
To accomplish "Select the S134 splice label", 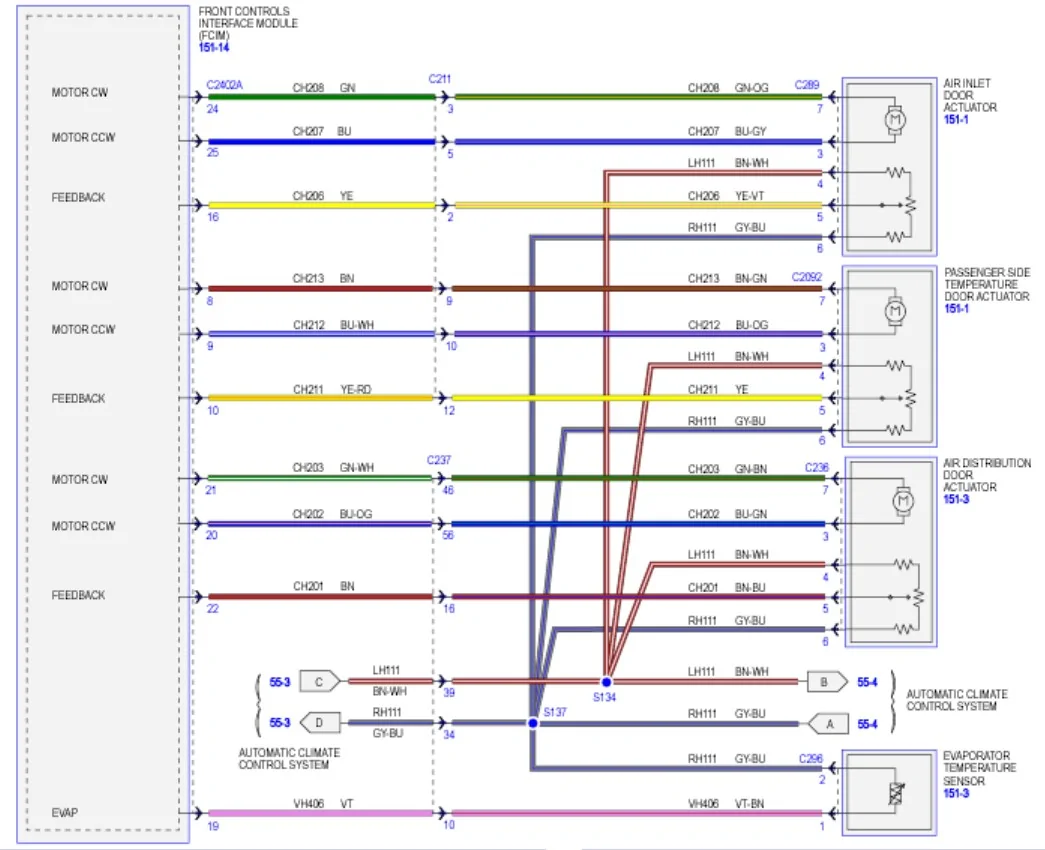I will 604,697.
